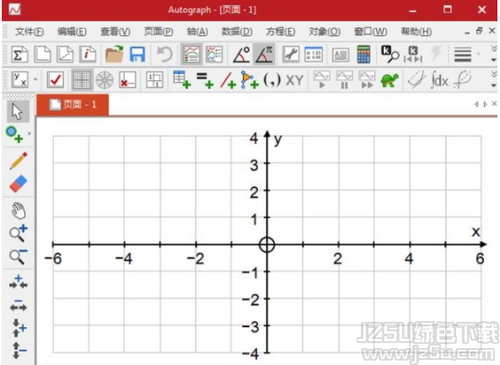500x365 pixels.
Task: Toggle the square grid display
Action: 82,80
